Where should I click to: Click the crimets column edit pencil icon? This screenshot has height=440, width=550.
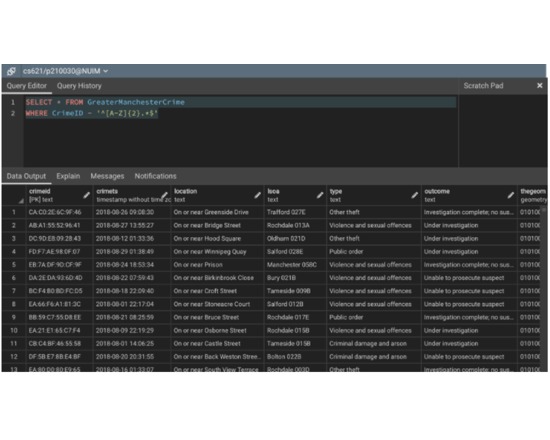(164, 195)
